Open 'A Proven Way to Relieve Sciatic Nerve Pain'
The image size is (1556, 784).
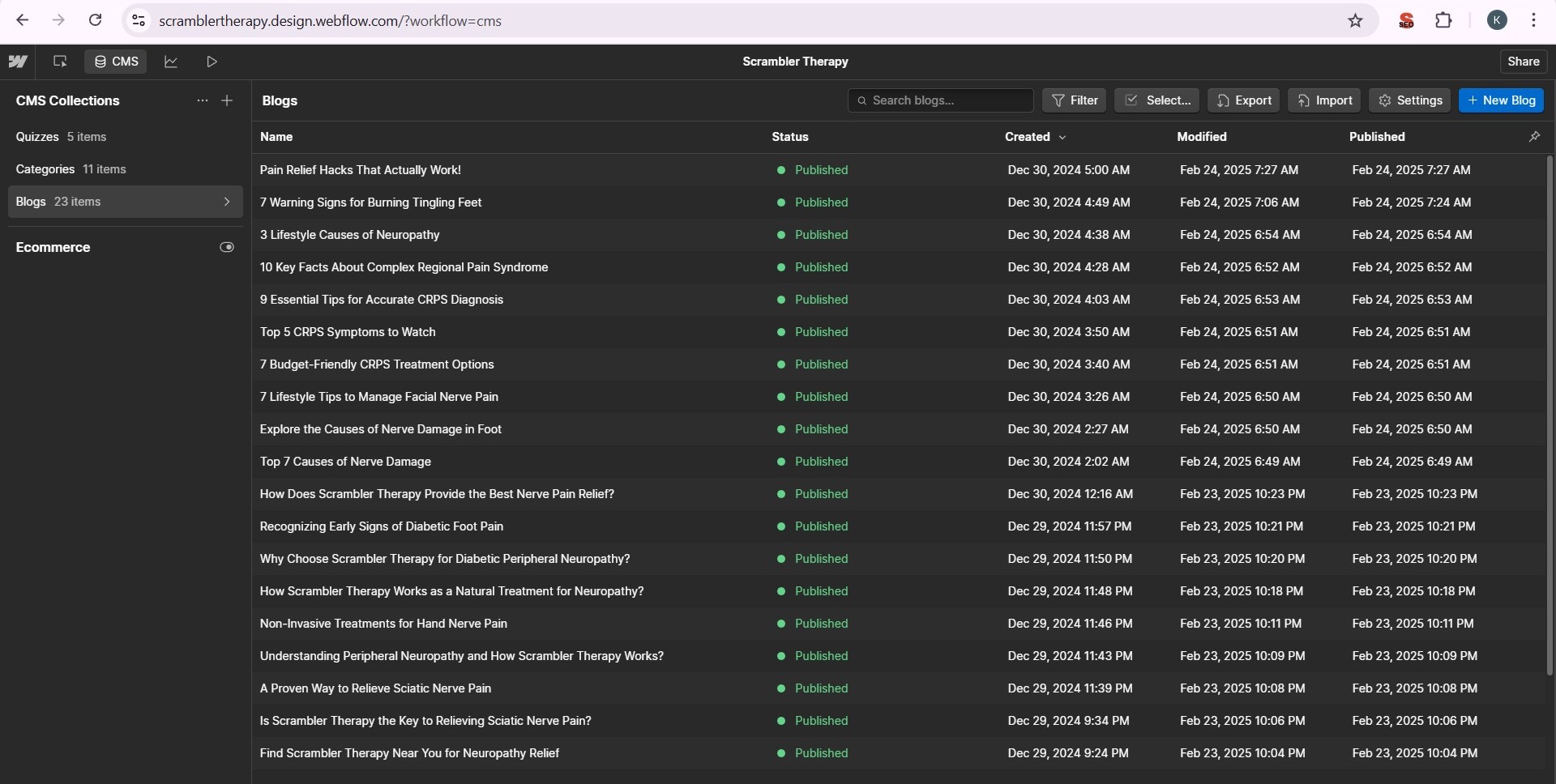click(x=375, y=688)
